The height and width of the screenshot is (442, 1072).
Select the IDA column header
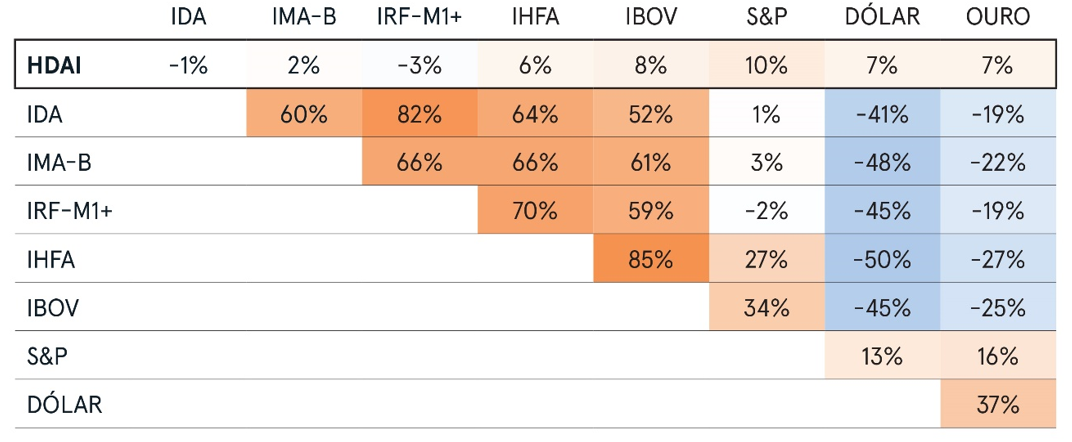pyautogui.click(x=188, y=17)
